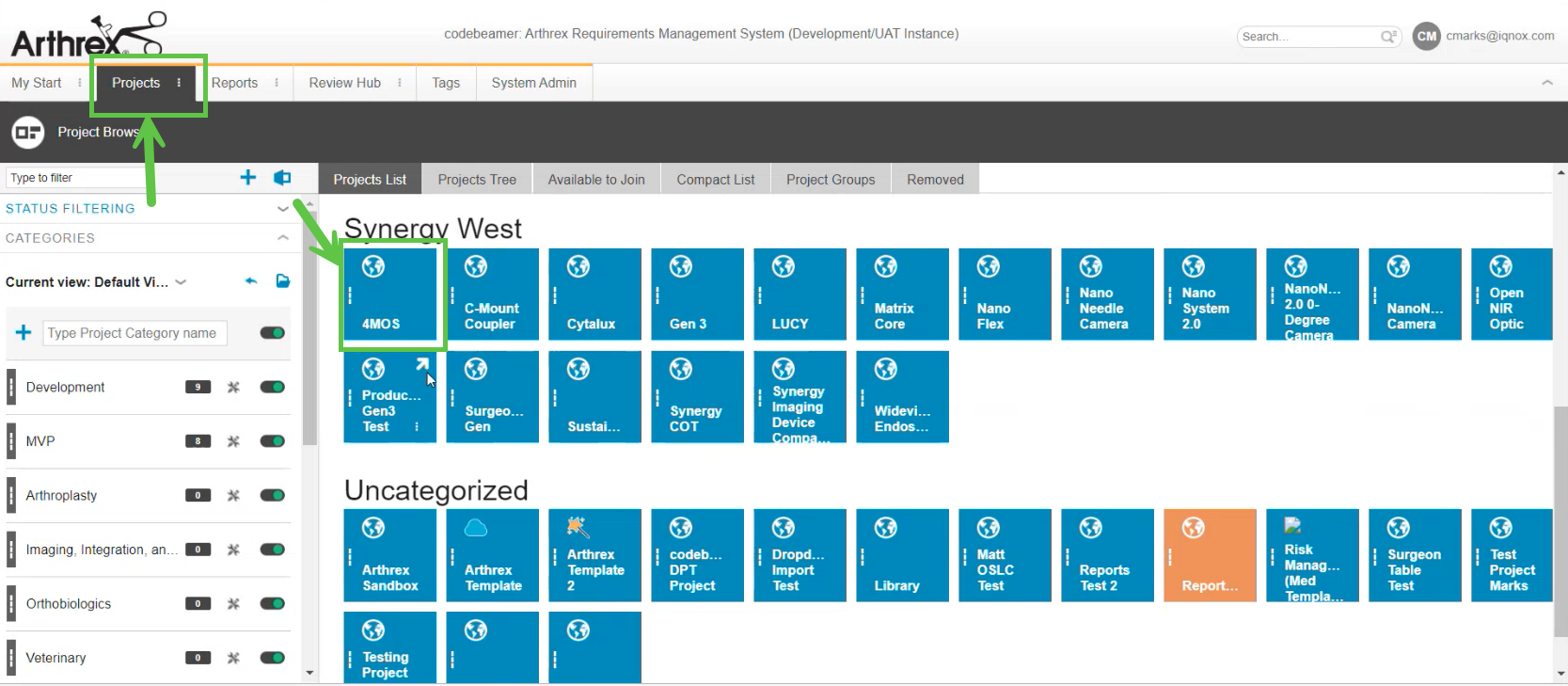Open the LUCY project tile

coord(799,294)
